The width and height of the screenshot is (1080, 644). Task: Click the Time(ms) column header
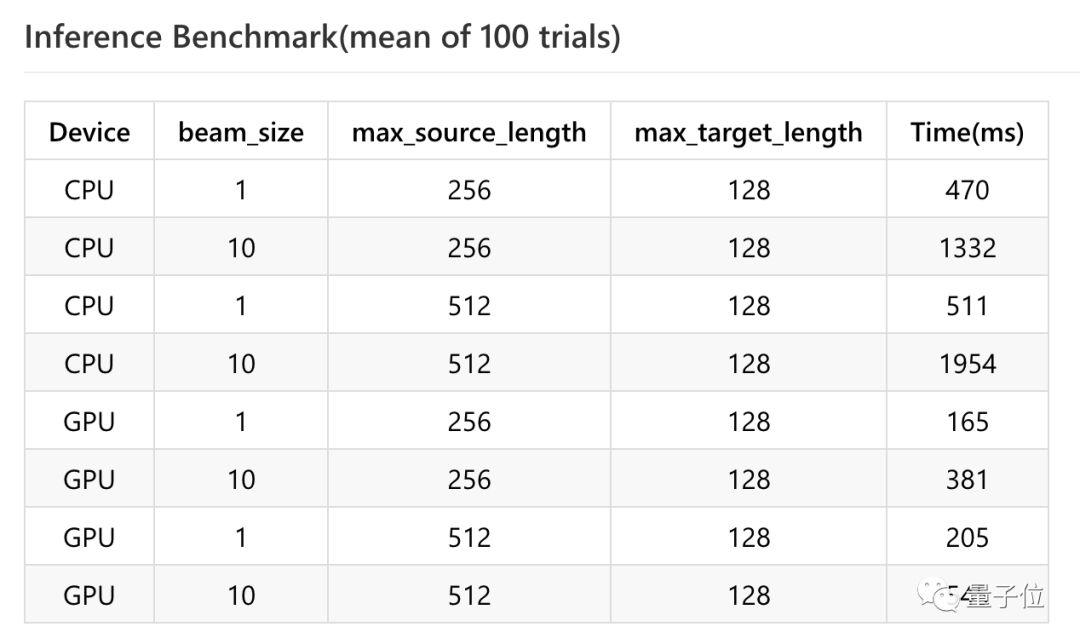click(x=967, y=132)
